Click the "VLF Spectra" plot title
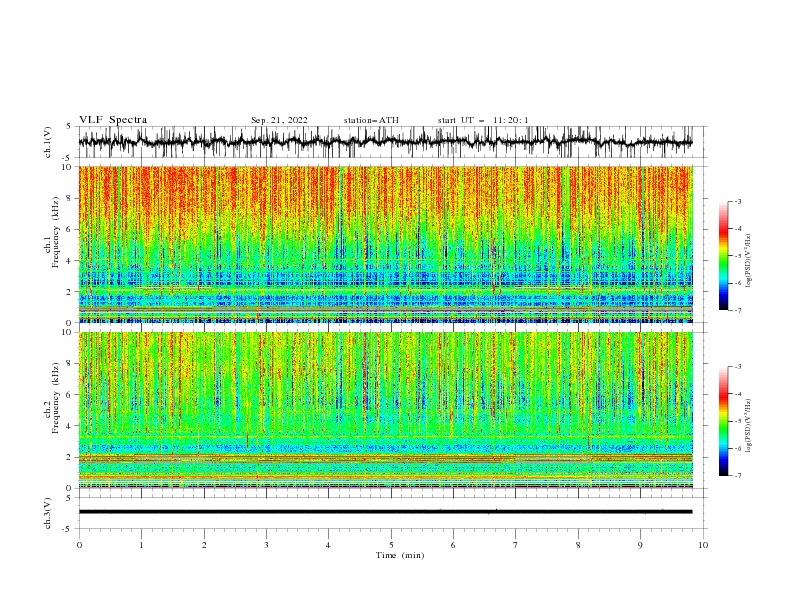This screenshot has width=792, height=612. click(113, 120)
